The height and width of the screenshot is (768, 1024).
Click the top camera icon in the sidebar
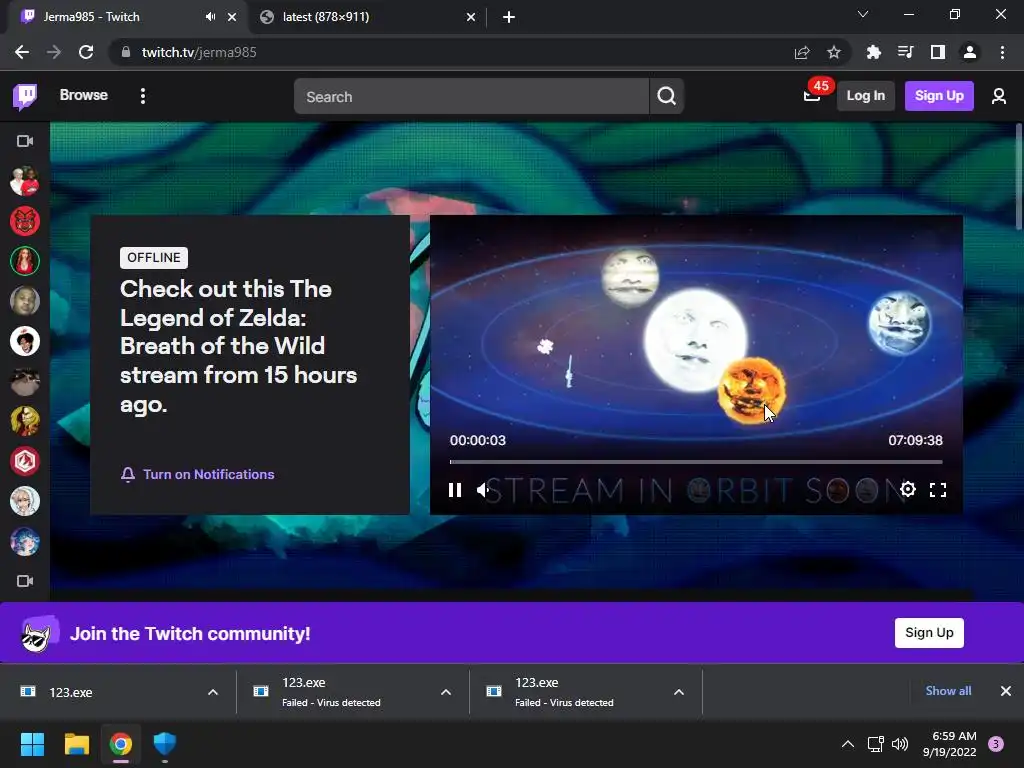[25, 141]
